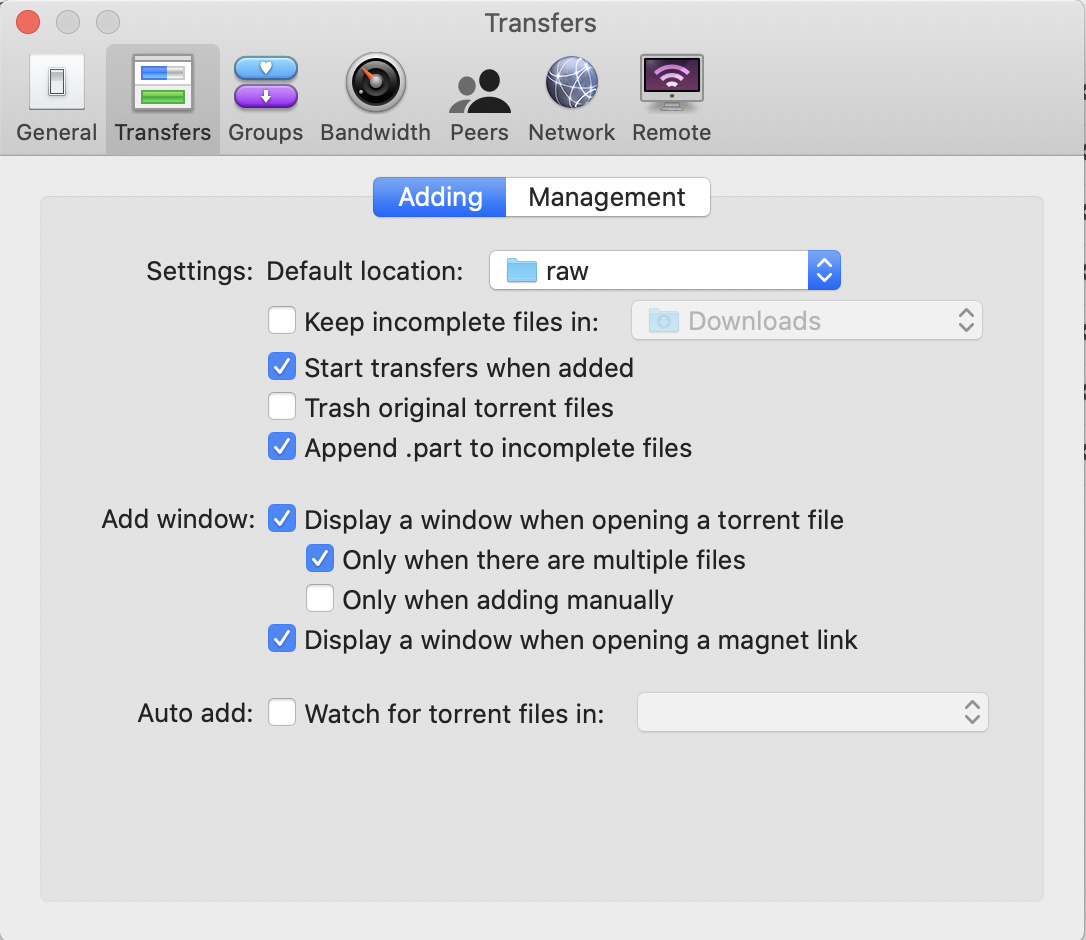Toggle Only when adding manually checkbox
Screen dimensions: 1086x940
[x=320, y=599]
